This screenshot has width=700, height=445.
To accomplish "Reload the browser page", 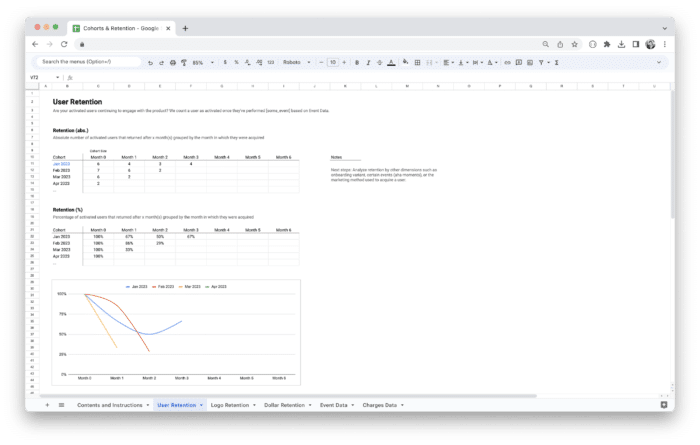I will point(64,44).
